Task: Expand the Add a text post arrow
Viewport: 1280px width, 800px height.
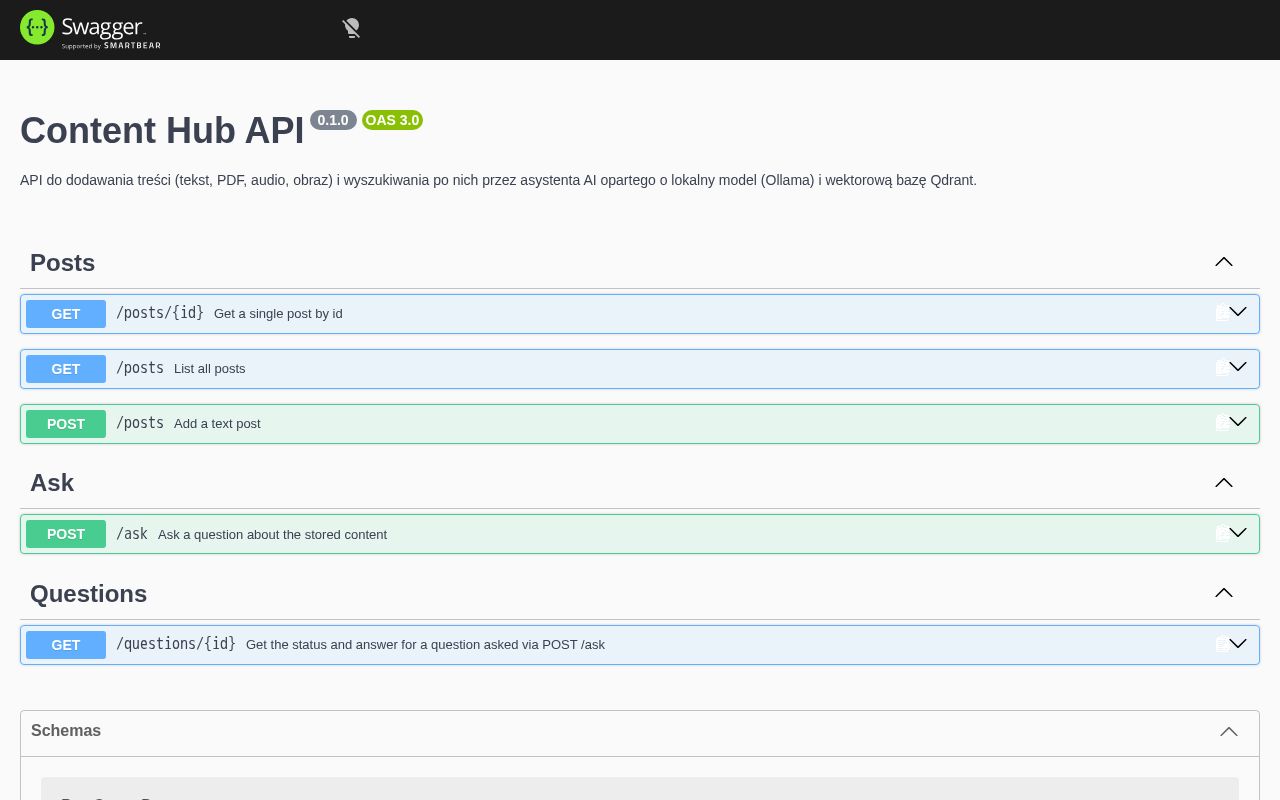Action: (1238, 422)
